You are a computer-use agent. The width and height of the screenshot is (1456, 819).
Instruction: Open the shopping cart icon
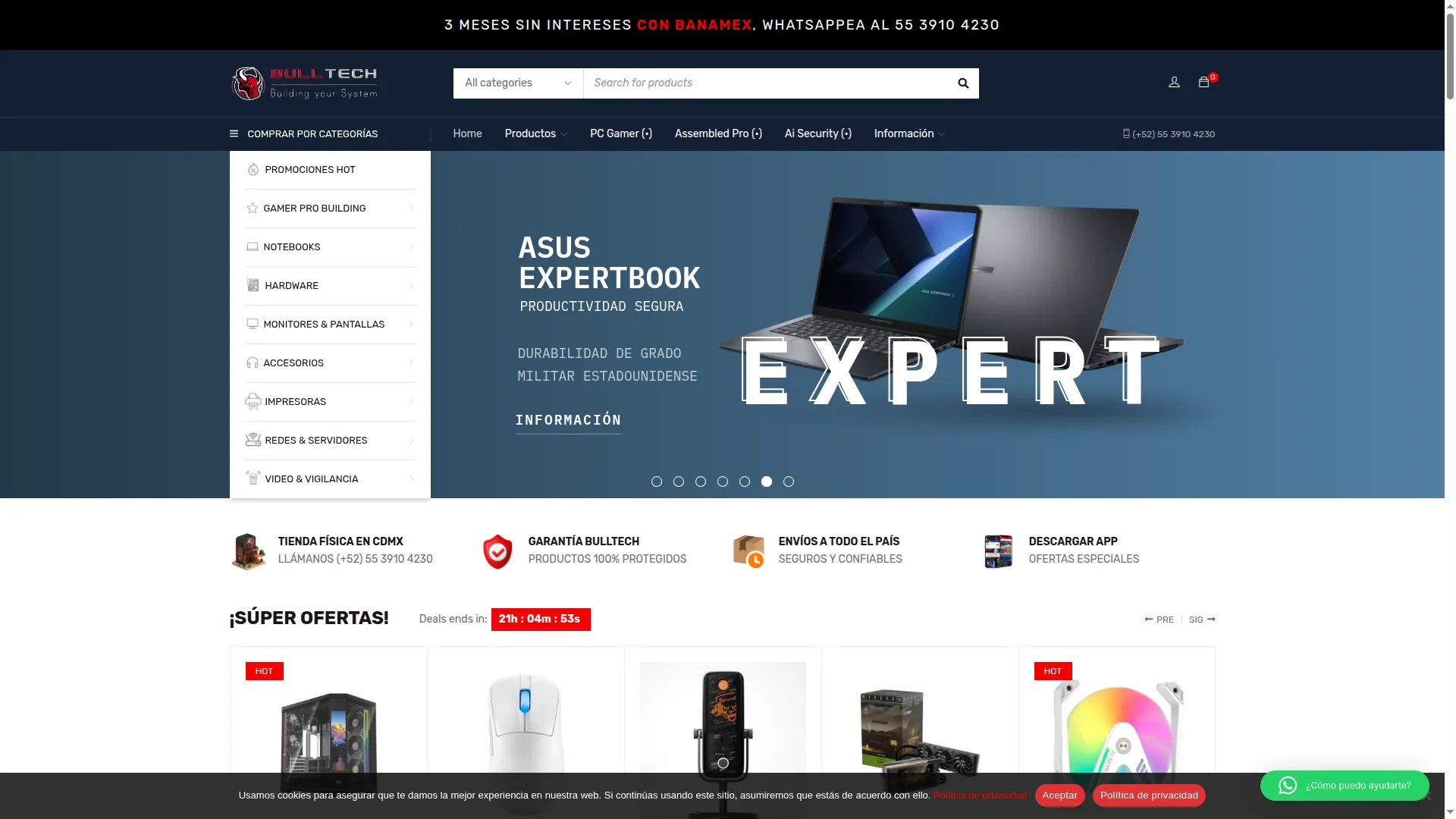(1203, 82)
